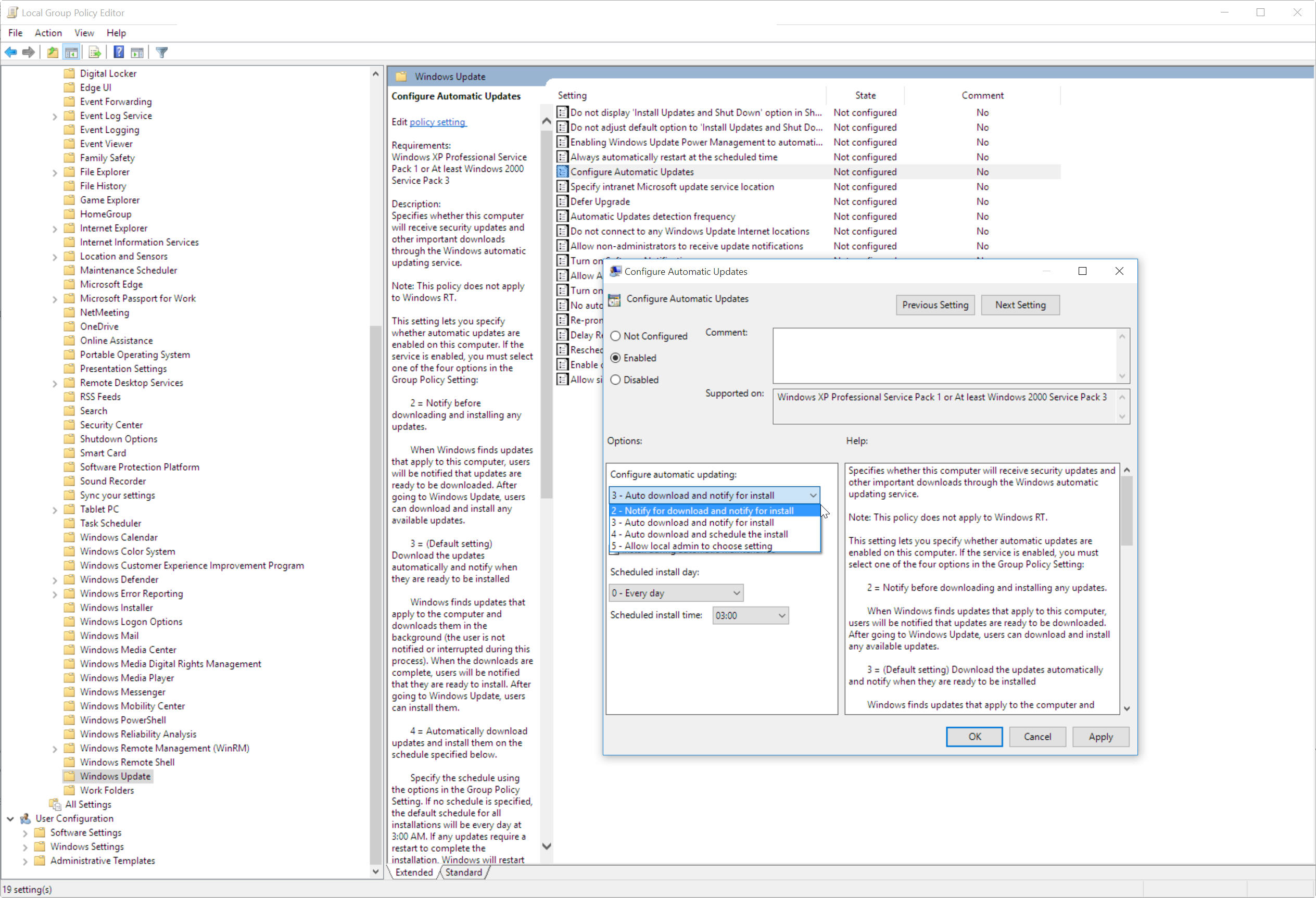Select the Disabled radio button
This screenshot has width=1316, height=898.
pyautogui.click(x=618, y=380)
